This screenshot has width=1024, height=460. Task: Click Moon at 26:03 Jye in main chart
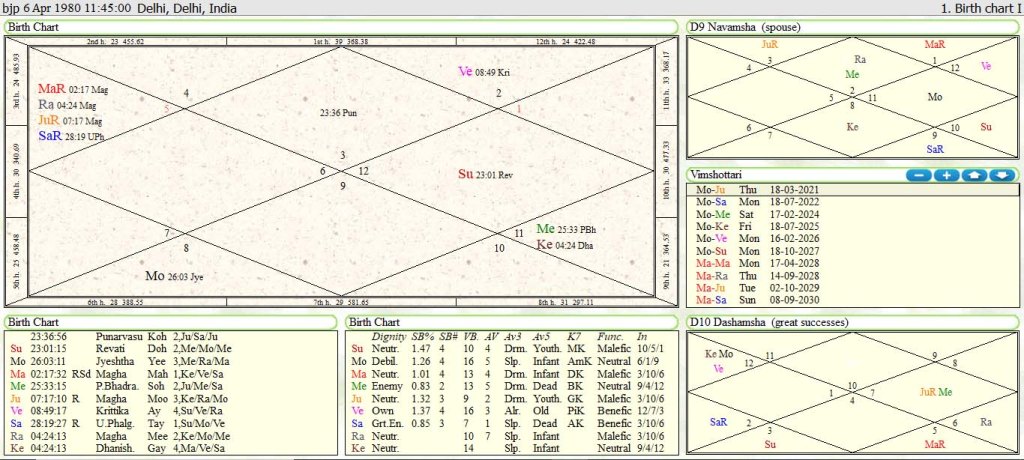[x=174, y=275]
